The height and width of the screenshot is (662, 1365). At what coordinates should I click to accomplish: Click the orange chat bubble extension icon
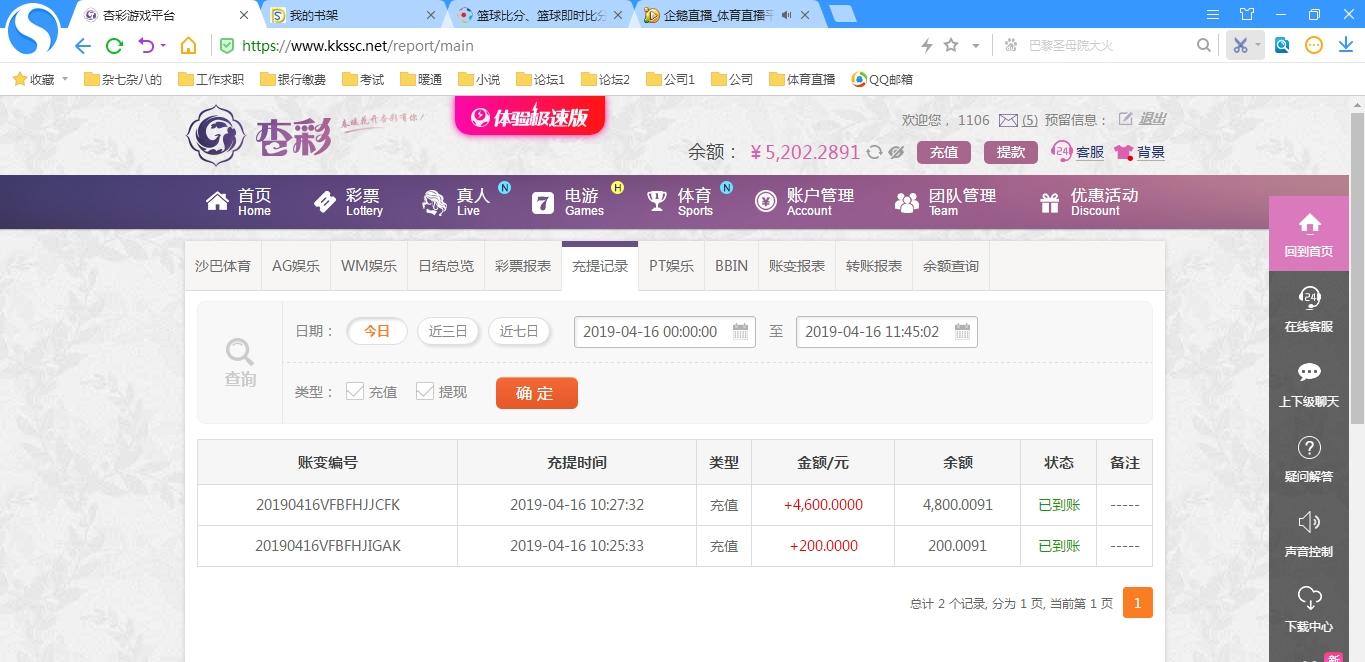coord(1314,45)
